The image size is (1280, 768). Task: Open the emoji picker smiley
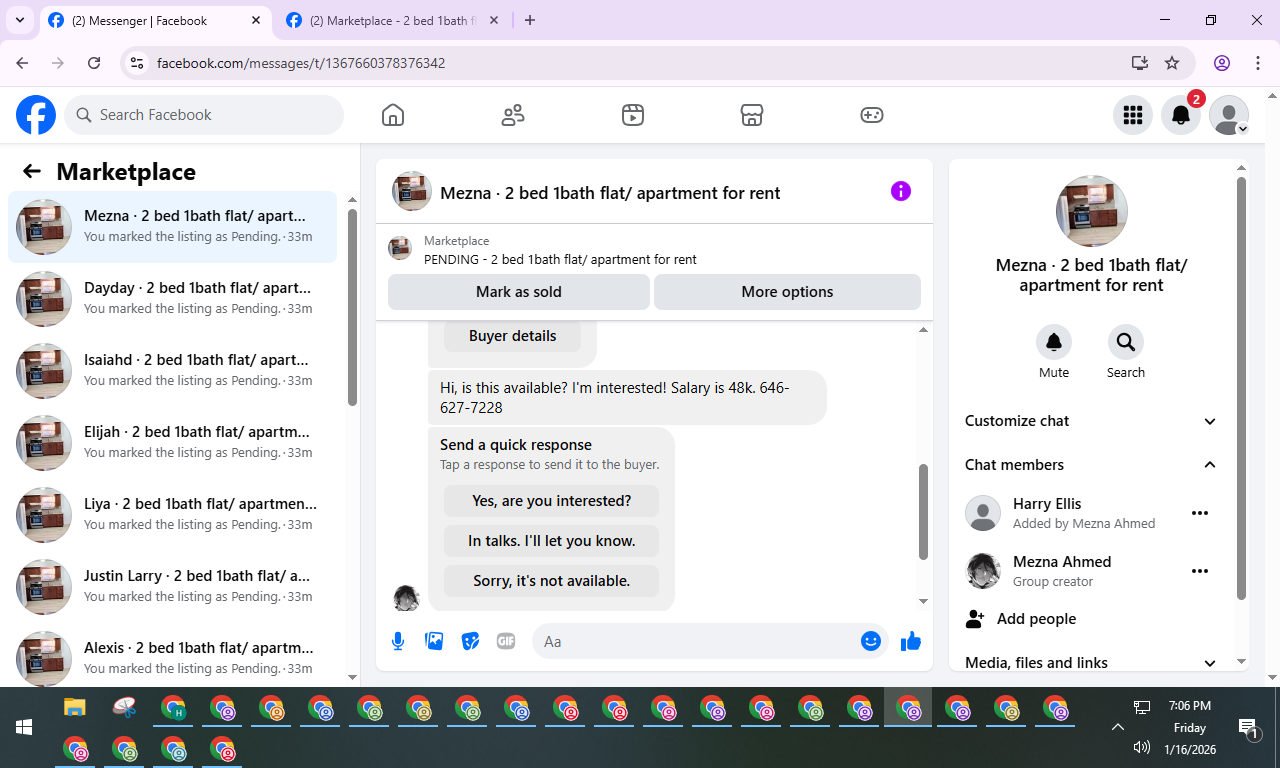(871, 641)
